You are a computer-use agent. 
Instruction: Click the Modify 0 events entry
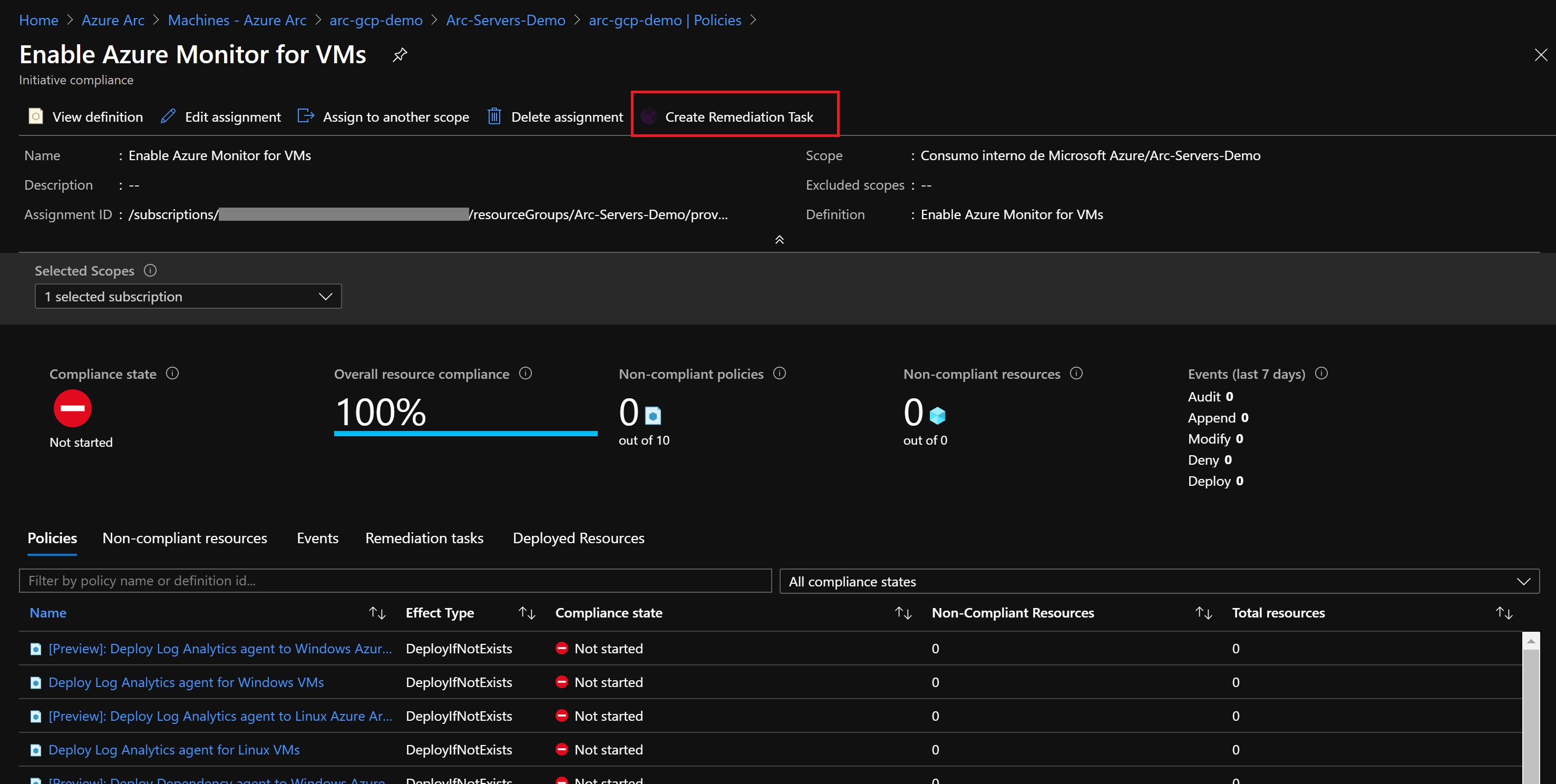click(x=1215, y=438)
